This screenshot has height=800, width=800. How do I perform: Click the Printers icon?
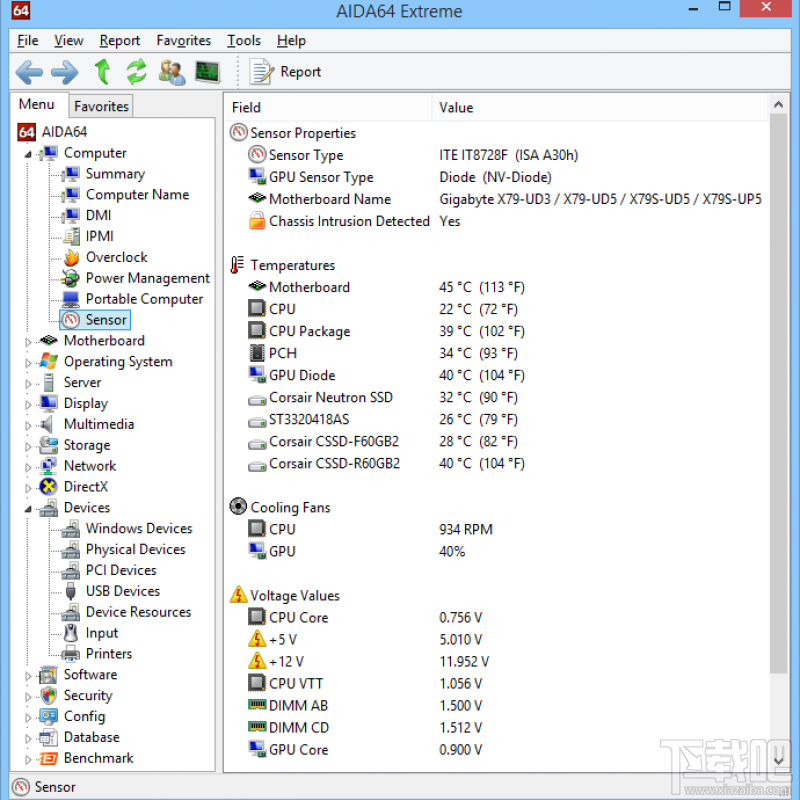(70, 654)
